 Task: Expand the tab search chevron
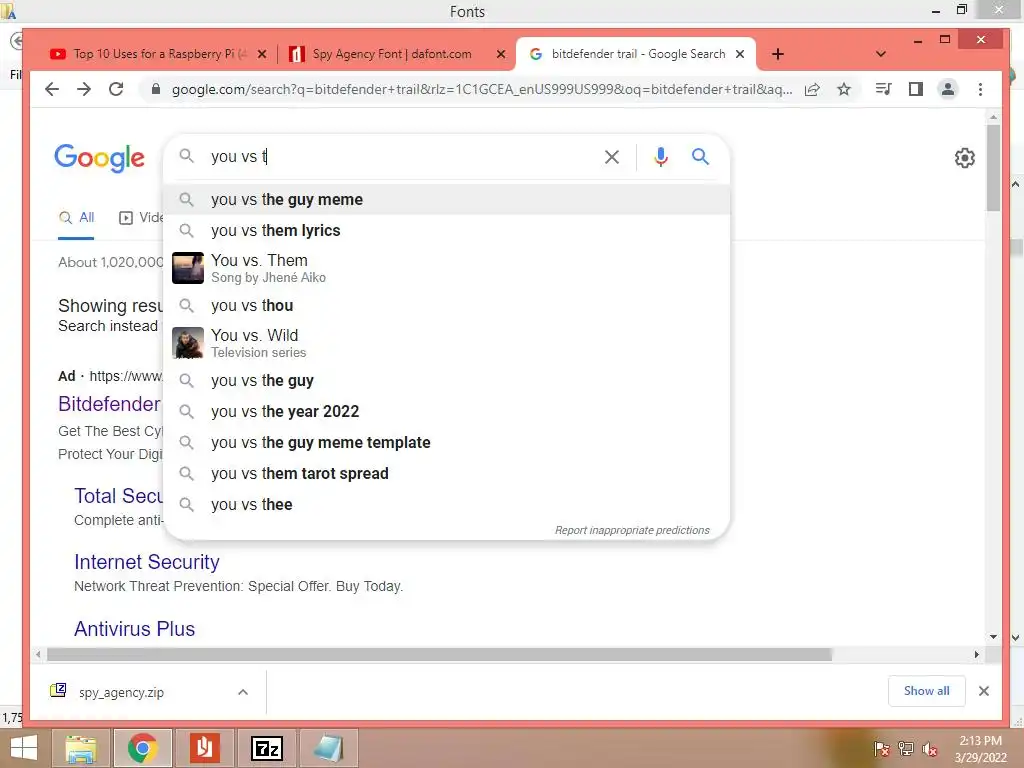coord(880,54)
